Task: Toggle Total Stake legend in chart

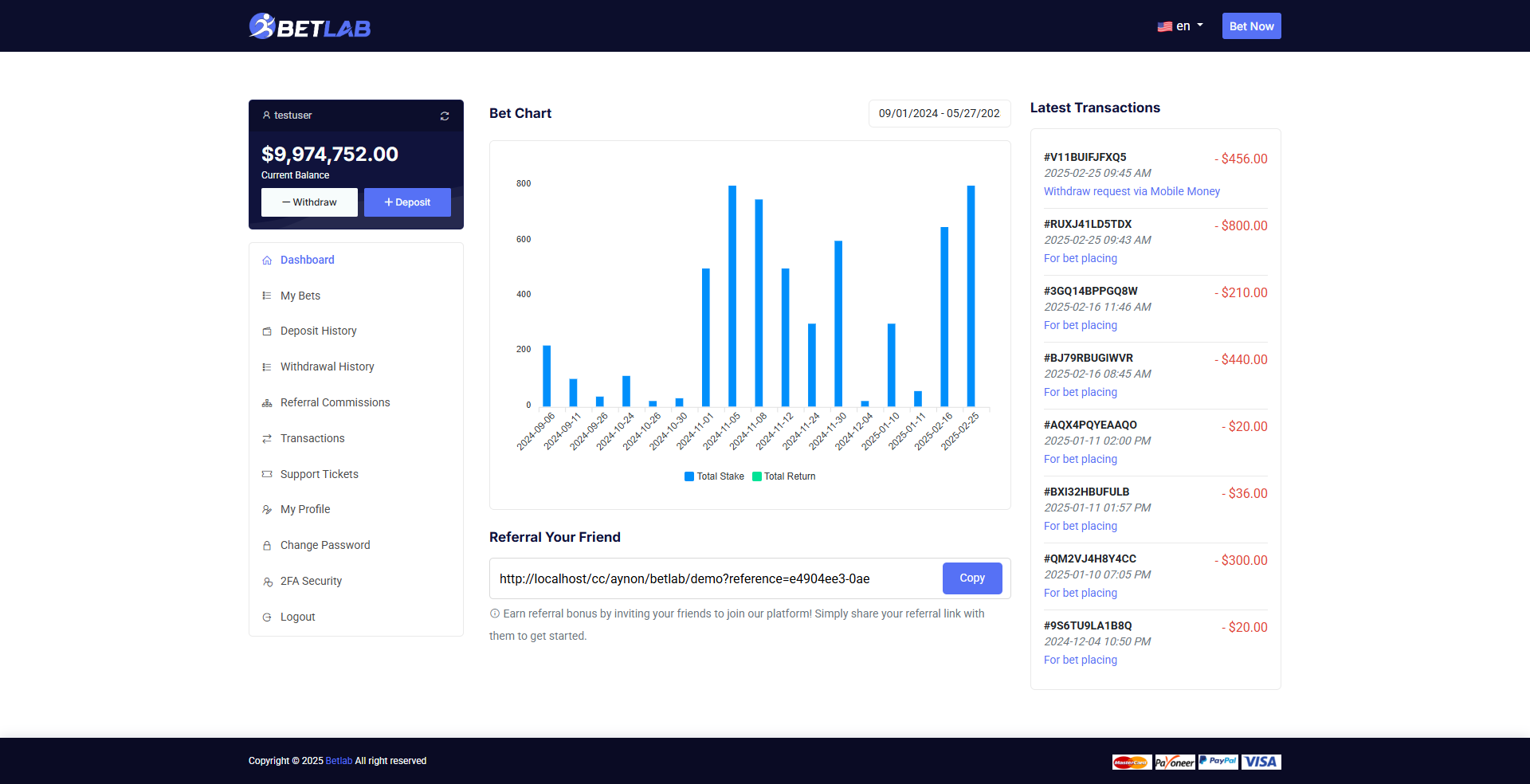Action: coord(714,476)
